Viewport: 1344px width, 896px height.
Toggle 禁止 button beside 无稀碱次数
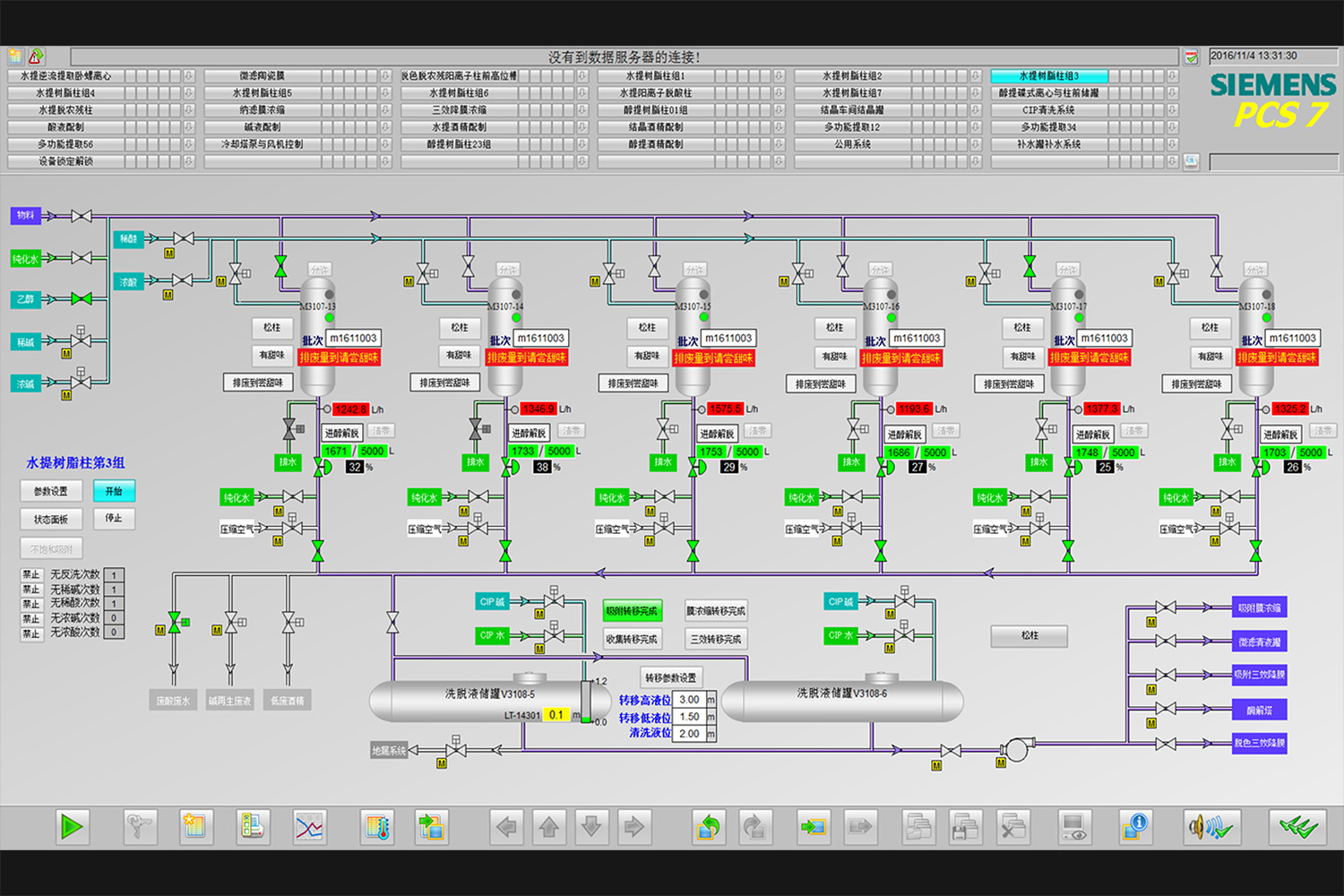(31, 590)
